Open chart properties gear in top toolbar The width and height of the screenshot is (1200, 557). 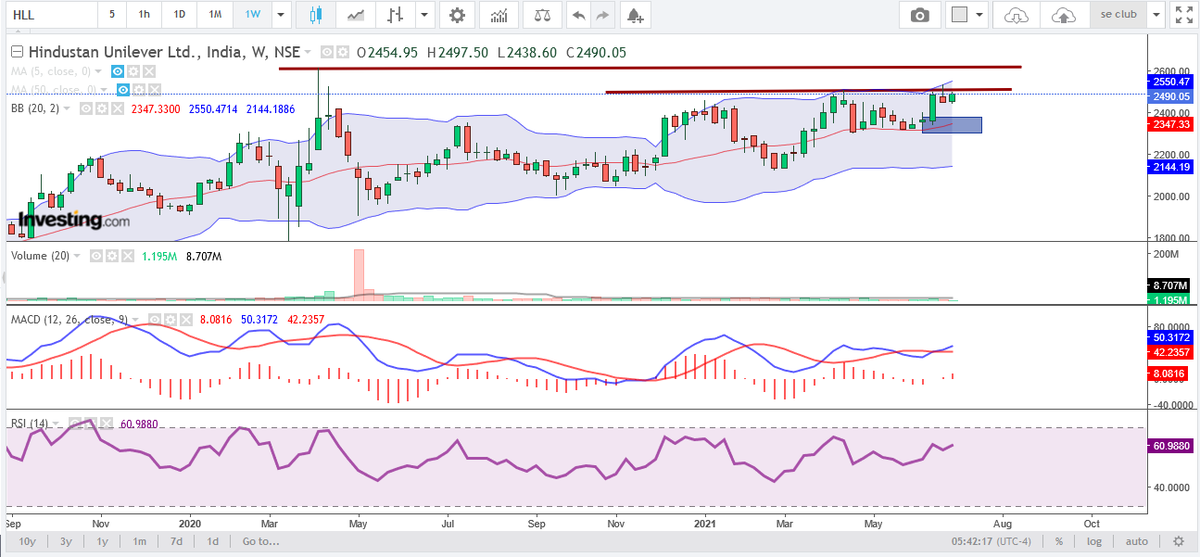point(457,15)
